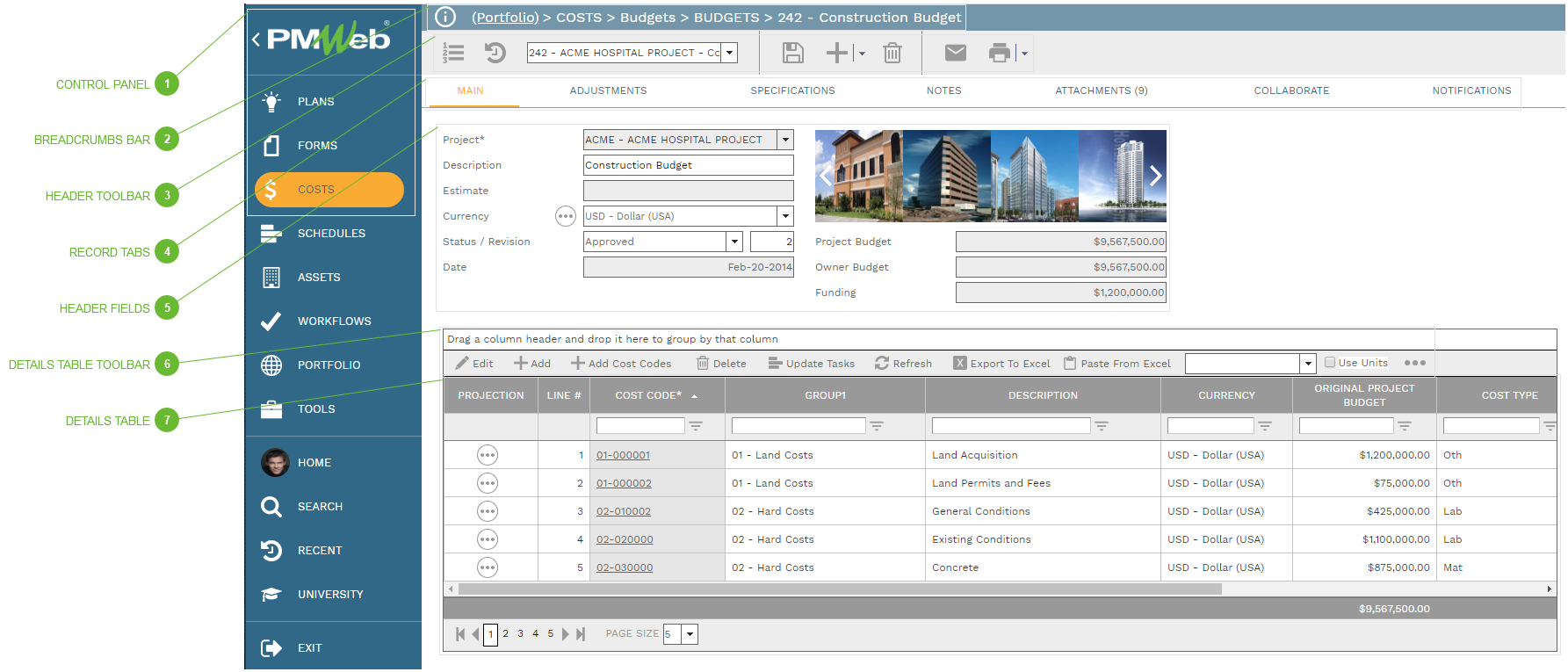Click the Description input field
Image resolution: width=1568 pixels, height=672 pixels.
(688, 165)
